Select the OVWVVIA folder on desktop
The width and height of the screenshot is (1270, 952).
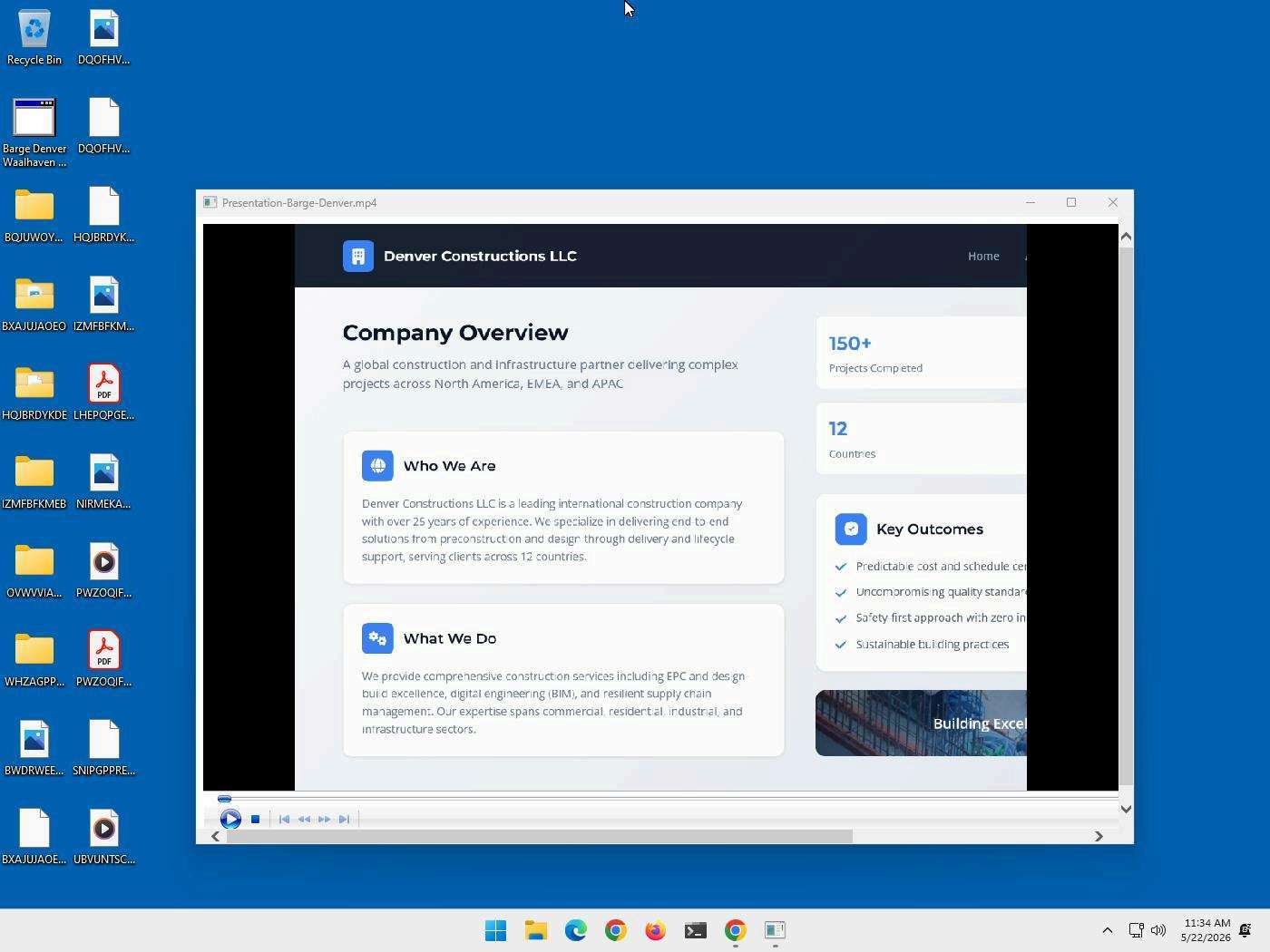(34, 571)
